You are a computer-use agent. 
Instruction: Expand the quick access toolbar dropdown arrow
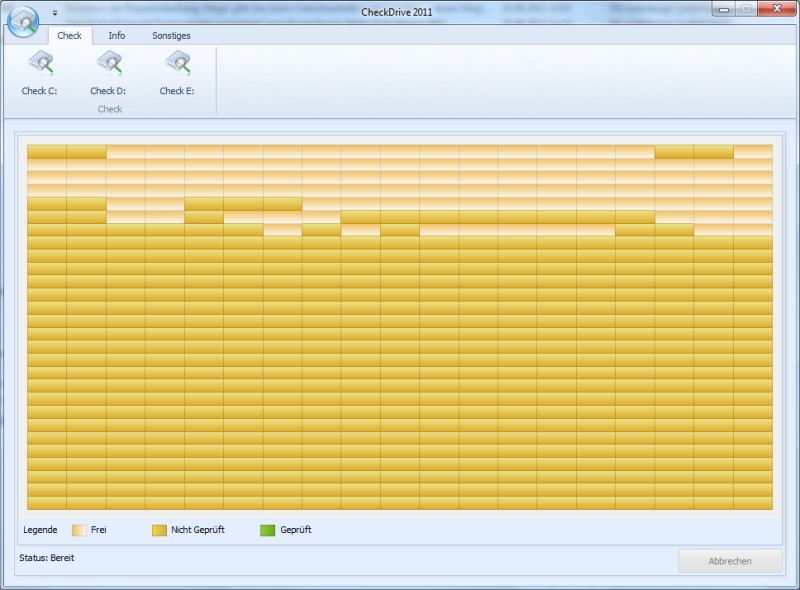coord(54,13)
